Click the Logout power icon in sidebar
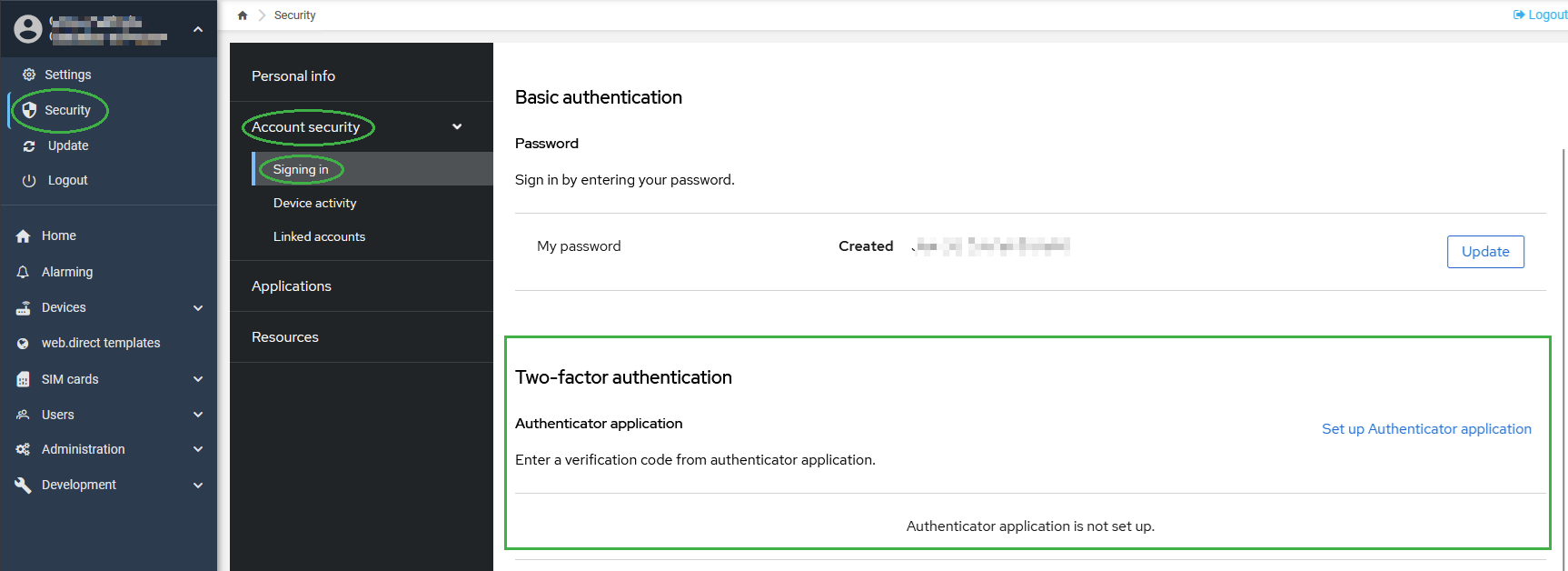Viewport: 1568px width, 571px height. point(29,180)
